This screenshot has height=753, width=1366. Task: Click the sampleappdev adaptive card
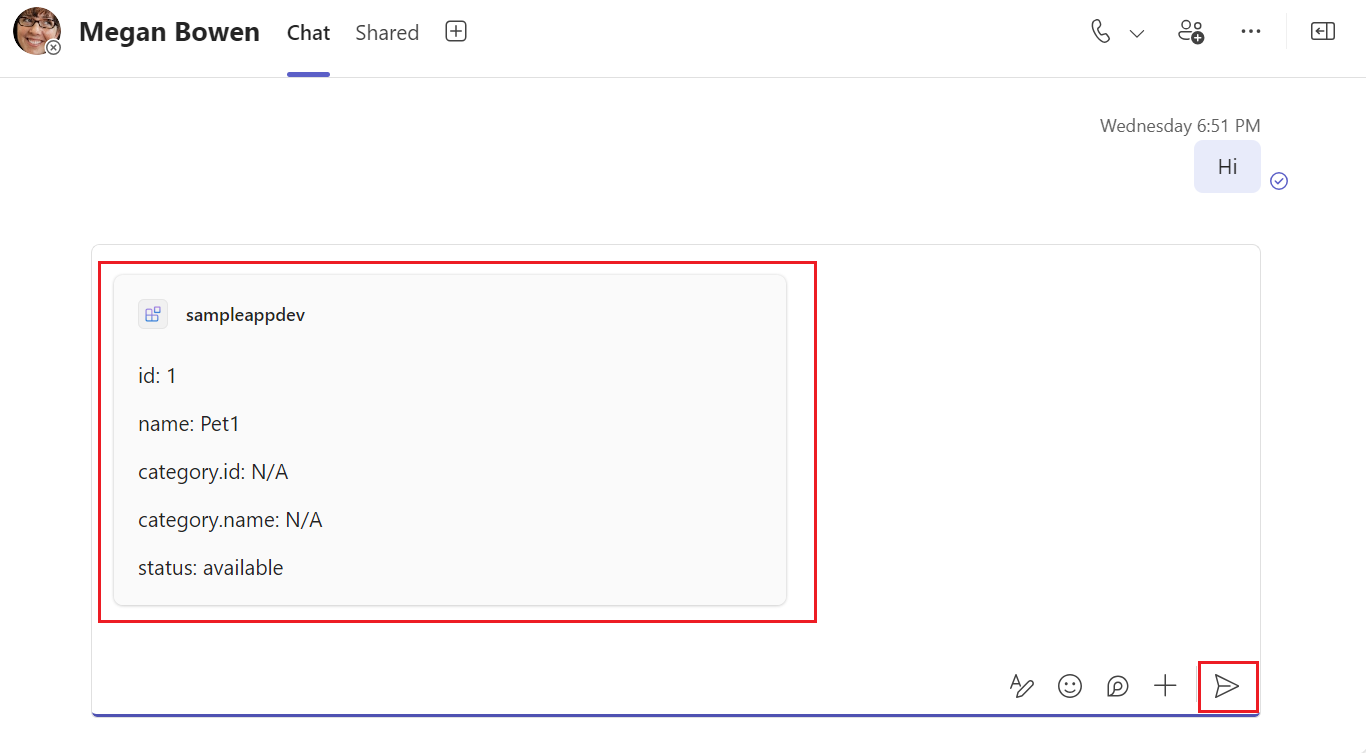coord(450,440)
